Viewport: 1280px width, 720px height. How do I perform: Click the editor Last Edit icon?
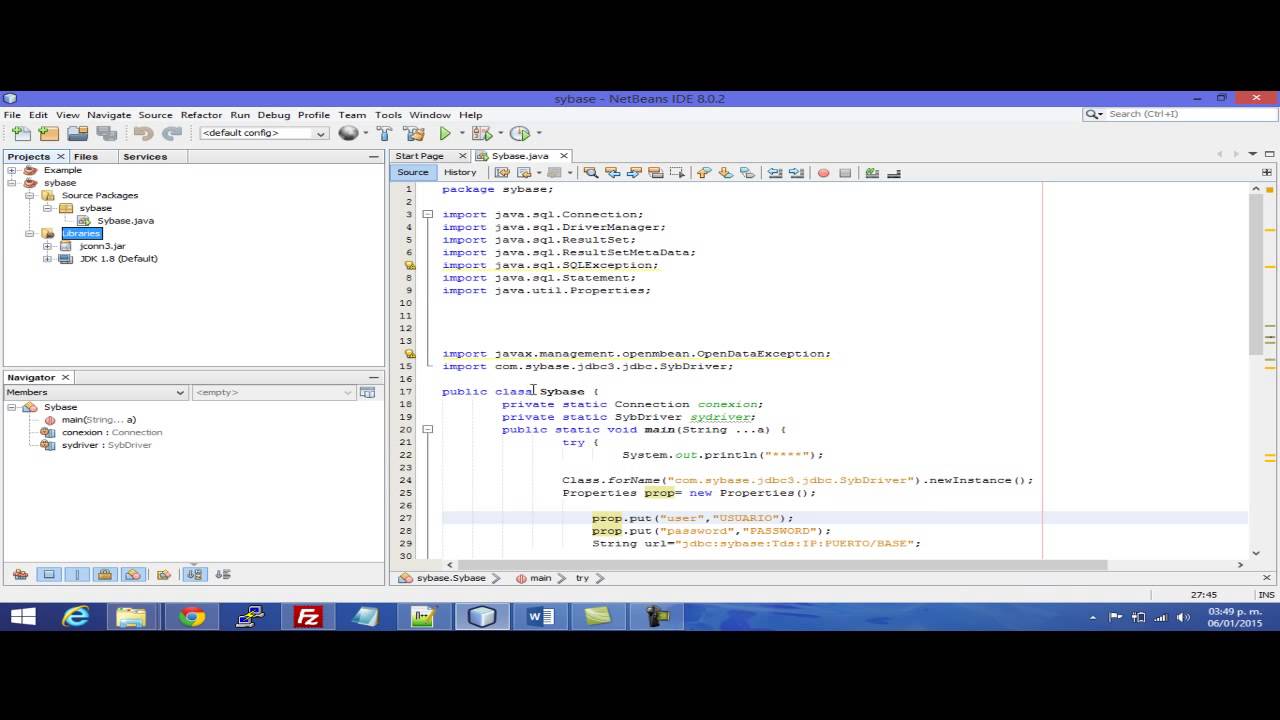[502, 173]
